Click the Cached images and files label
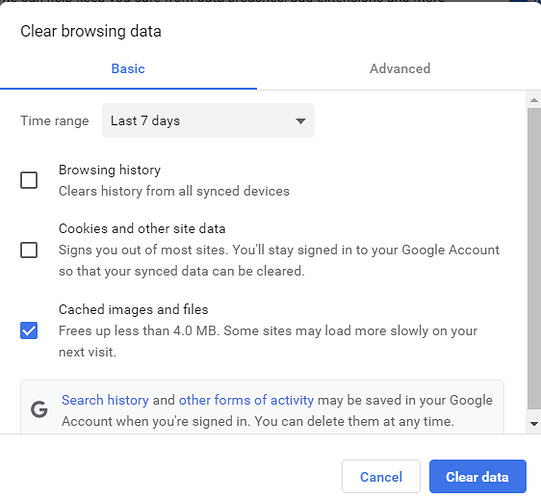The image size is (541, 500). pyautogui.click(x=133, y=310)
